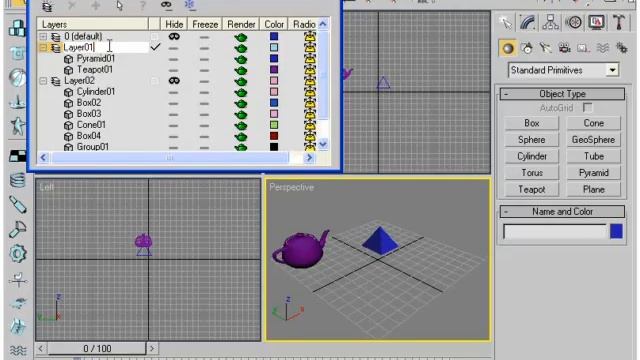Select the Helpers category icon
The height and width of the screenshot is (360, 640).
coord(583,49)
